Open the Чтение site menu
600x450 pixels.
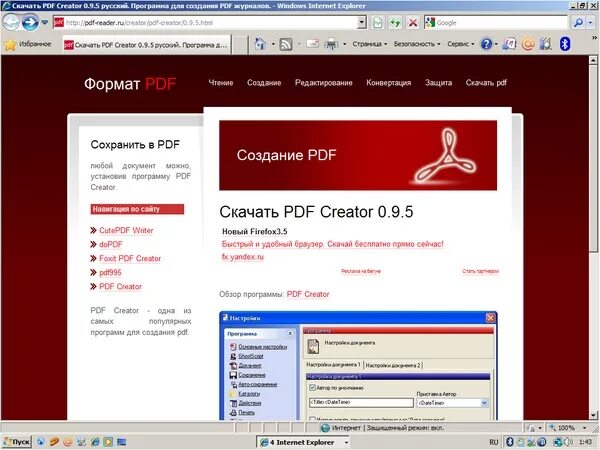click(x=221, y=83)
